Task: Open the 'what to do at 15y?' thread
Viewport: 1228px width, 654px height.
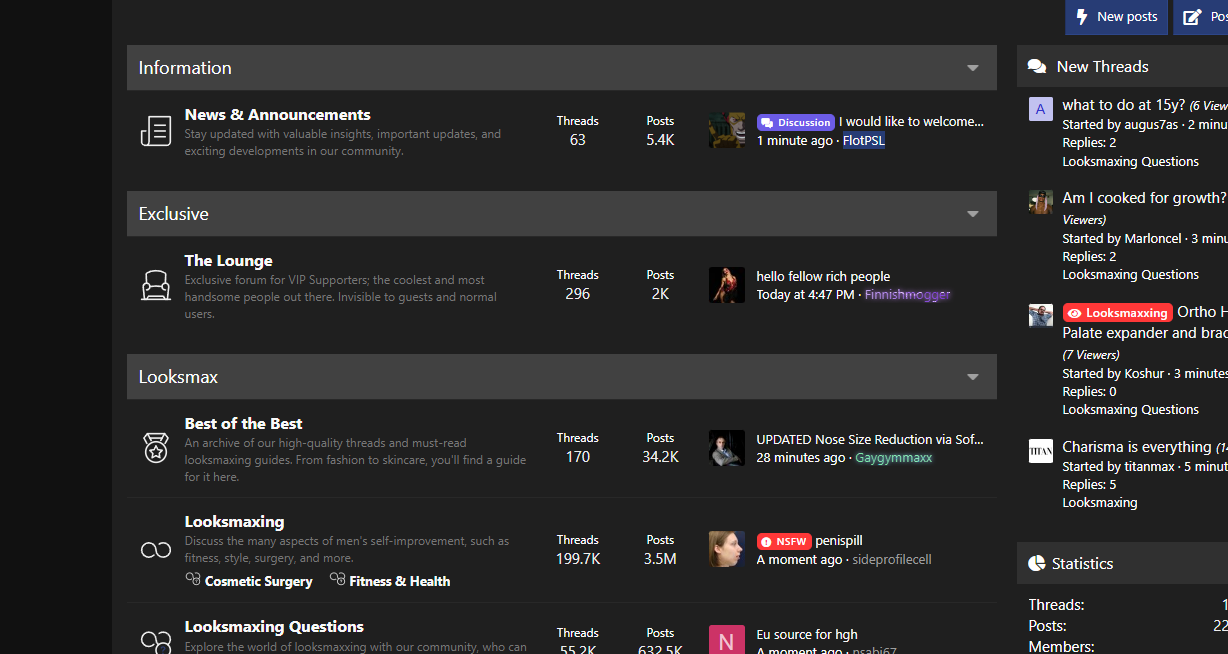Action: 1123,105
